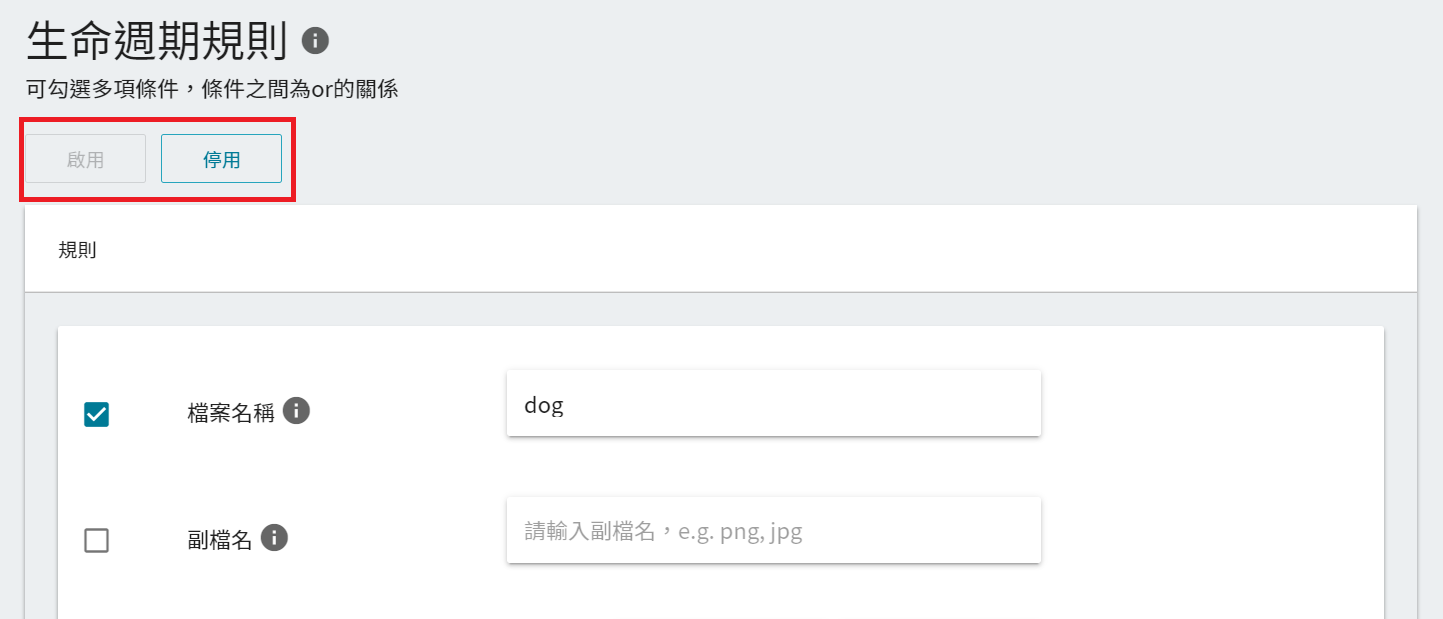The image size is (1443, 619).
Task: Click the 停用 button
Action: pos(221,159)
